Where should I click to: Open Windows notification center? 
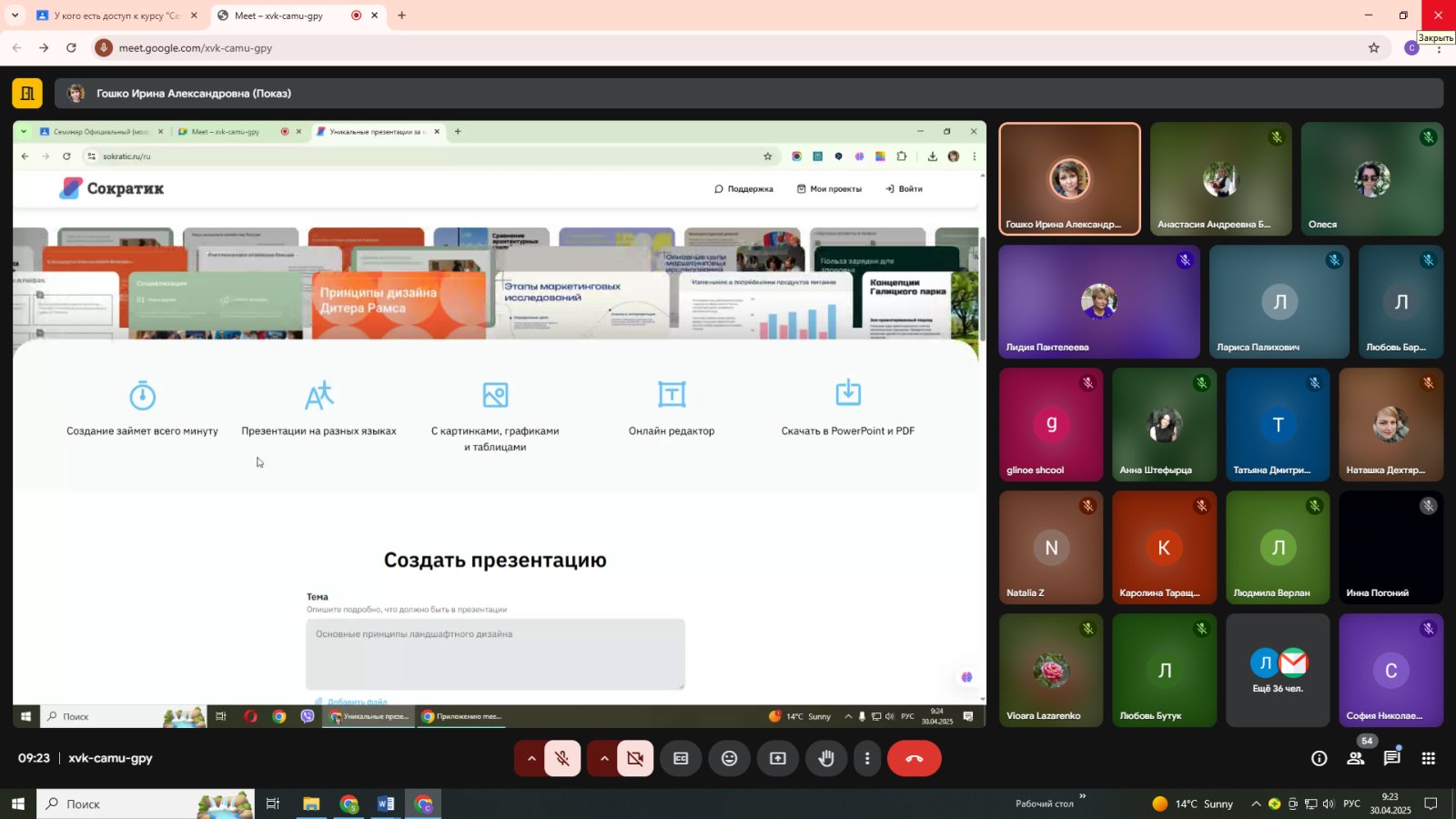(x=1431, y=804)
